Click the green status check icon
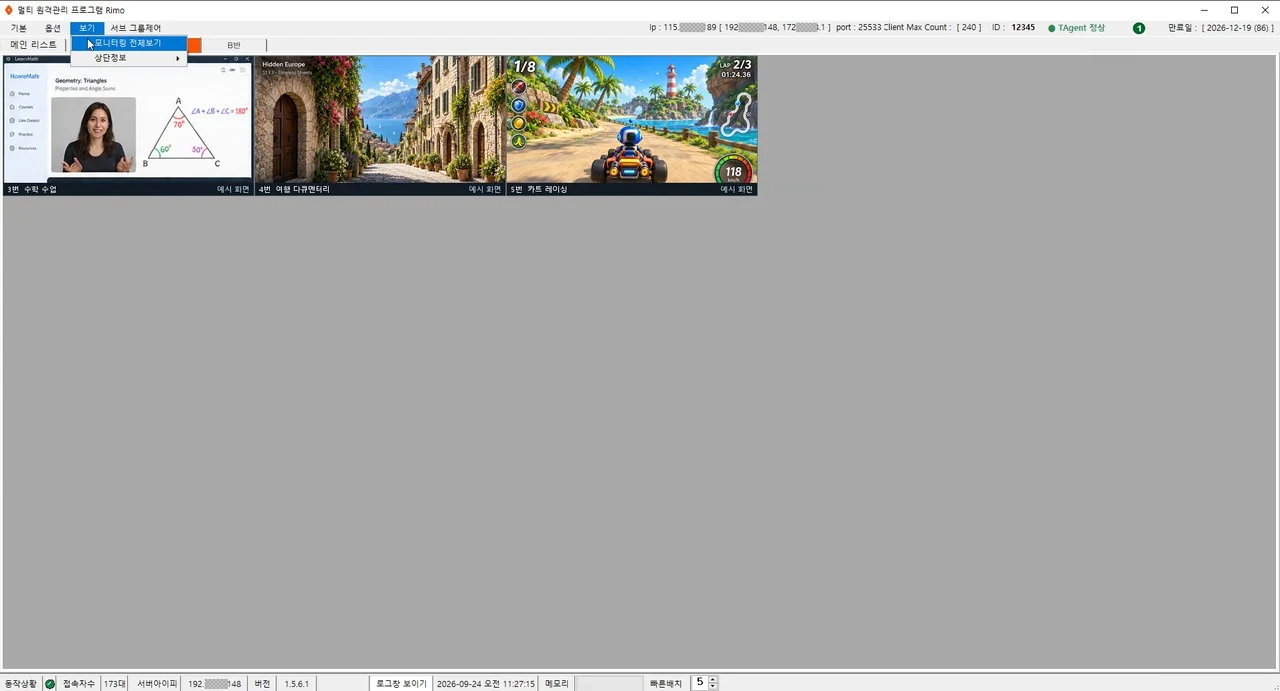 click(x=50, y=684)
